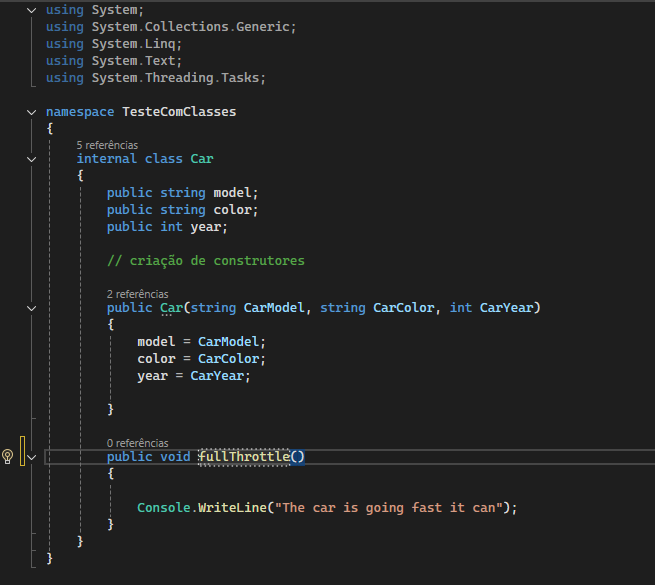The width and height of the screenshot is (655, 585).
Task: Click 'model = CarModel;' assignment line
Action: click(x=201, y=342)
